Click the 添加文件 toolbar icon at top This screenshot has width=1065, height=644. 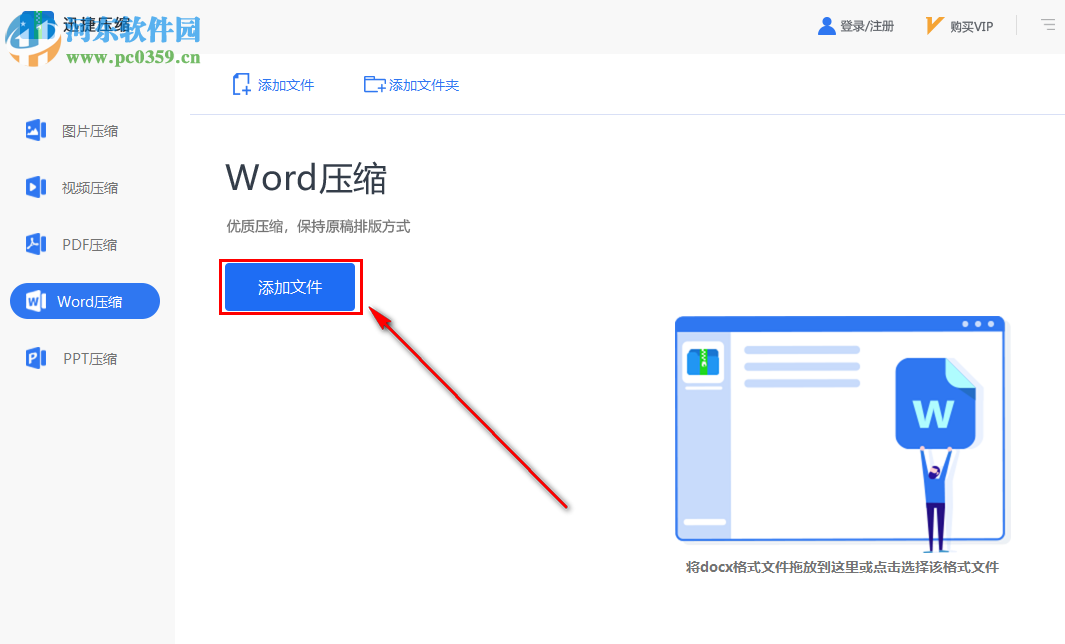coord(240,84)
